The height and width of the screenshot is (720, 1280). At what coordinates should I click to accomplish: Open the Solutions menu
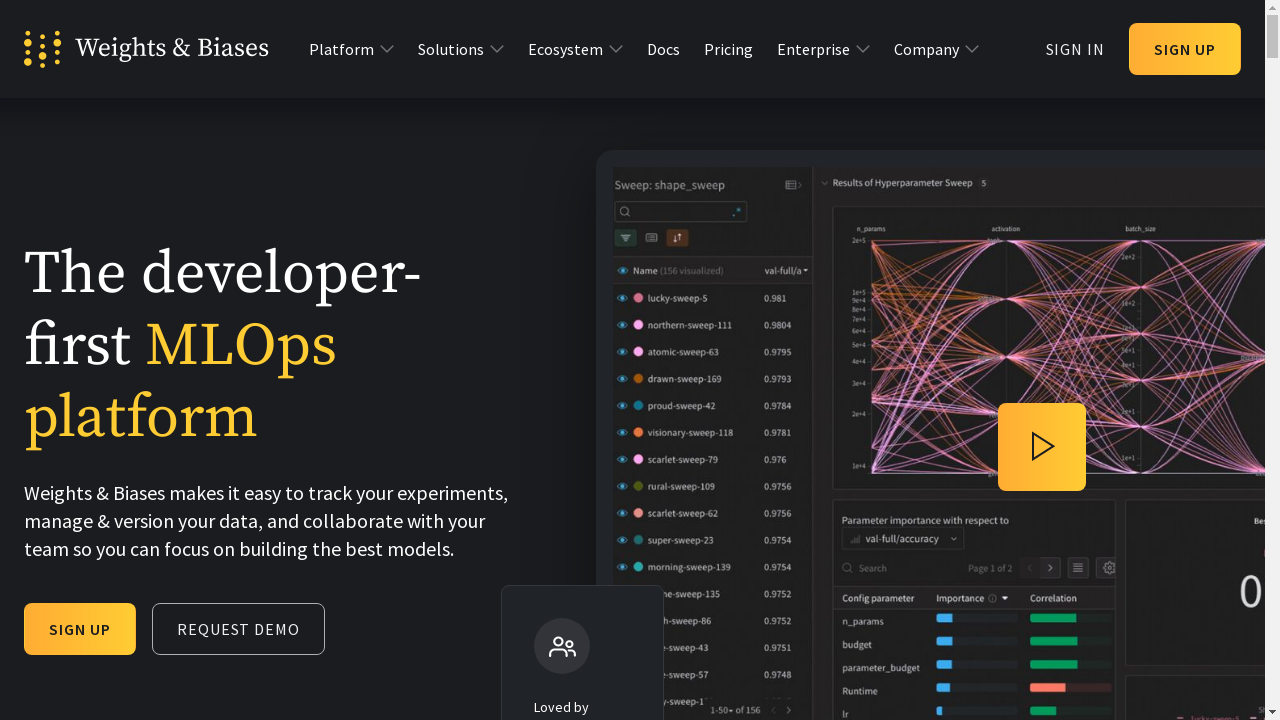[450, 49]
